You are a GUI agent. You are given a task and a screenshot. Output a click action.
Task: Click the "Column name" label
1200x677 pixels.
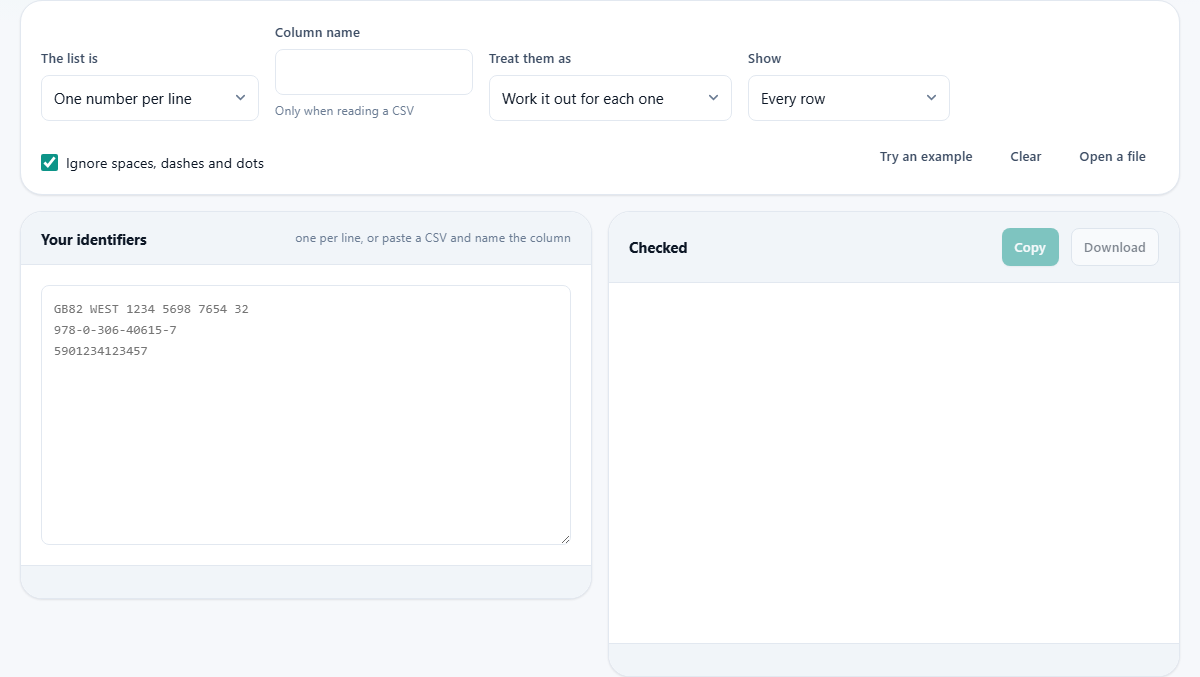317,32
